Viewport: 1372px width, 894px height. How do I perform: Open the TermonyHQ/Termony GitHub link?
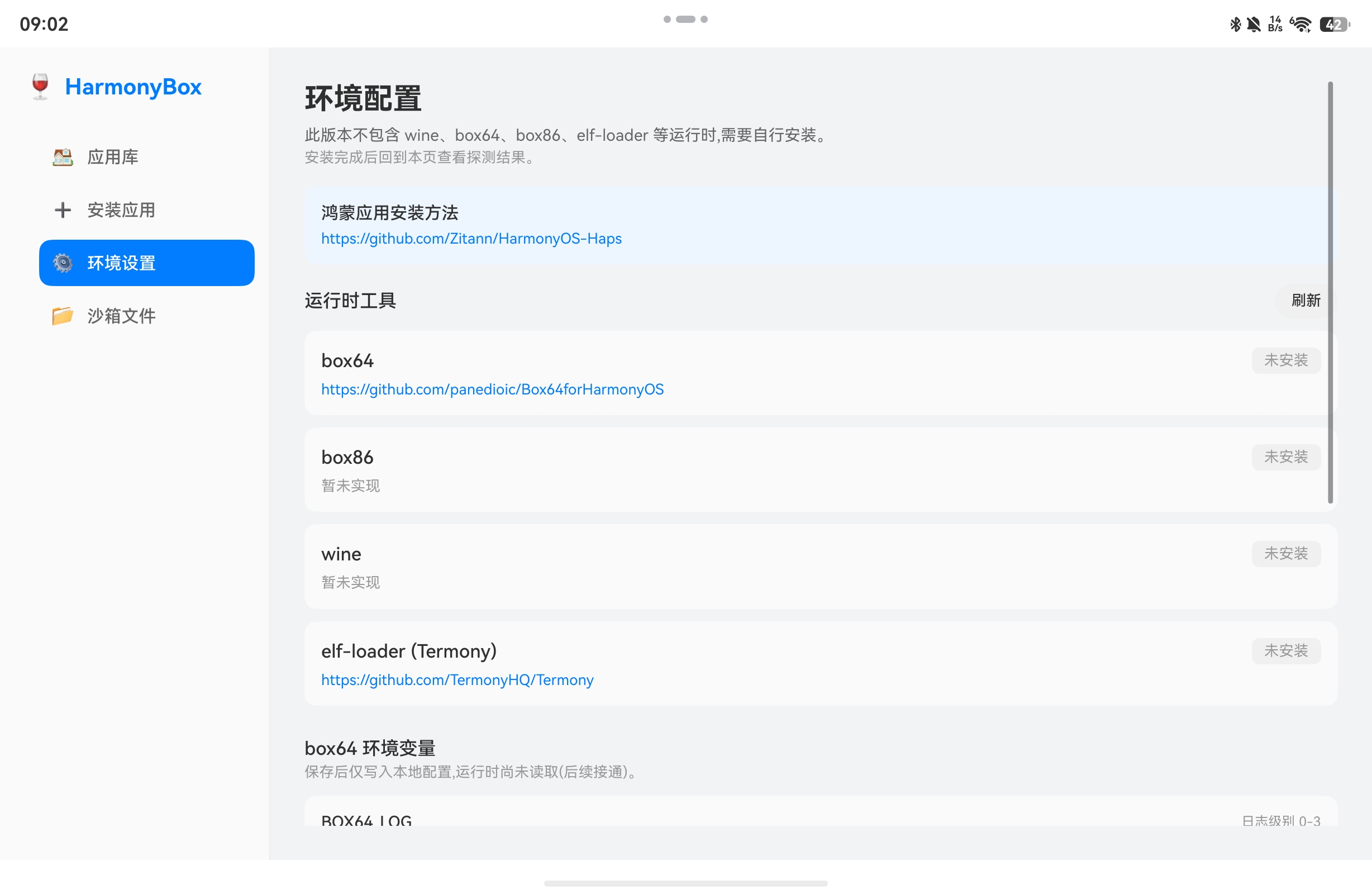pos(457,680)
